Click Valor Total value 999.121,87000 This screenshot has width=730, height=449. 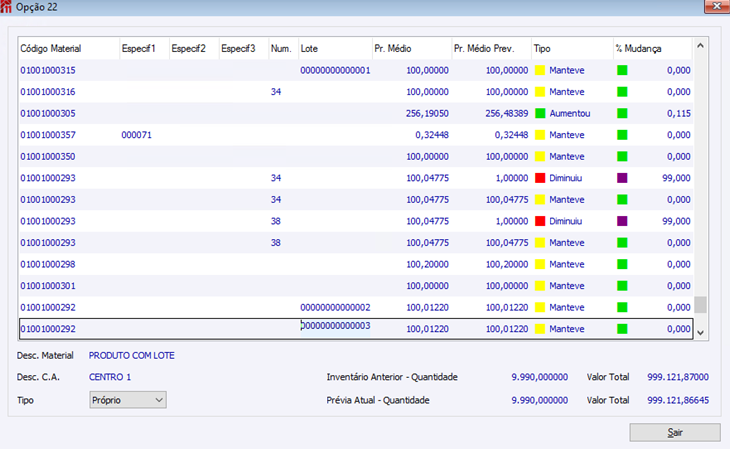678,377
